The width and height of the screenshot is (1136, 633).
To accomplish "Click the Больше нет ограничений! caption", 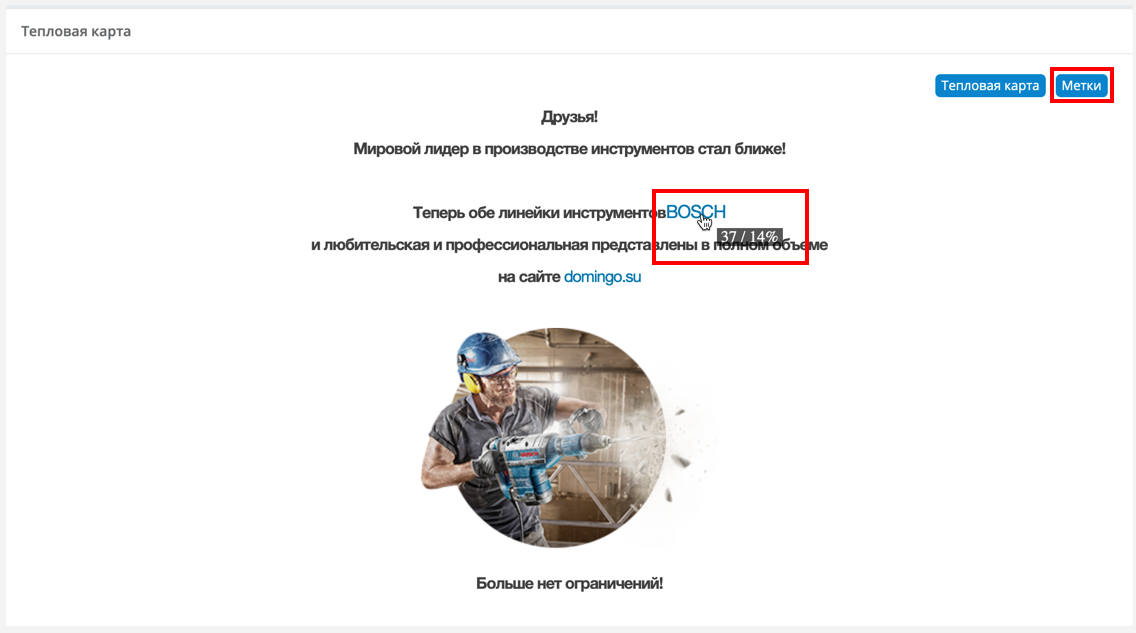I will tap(569, 583).
